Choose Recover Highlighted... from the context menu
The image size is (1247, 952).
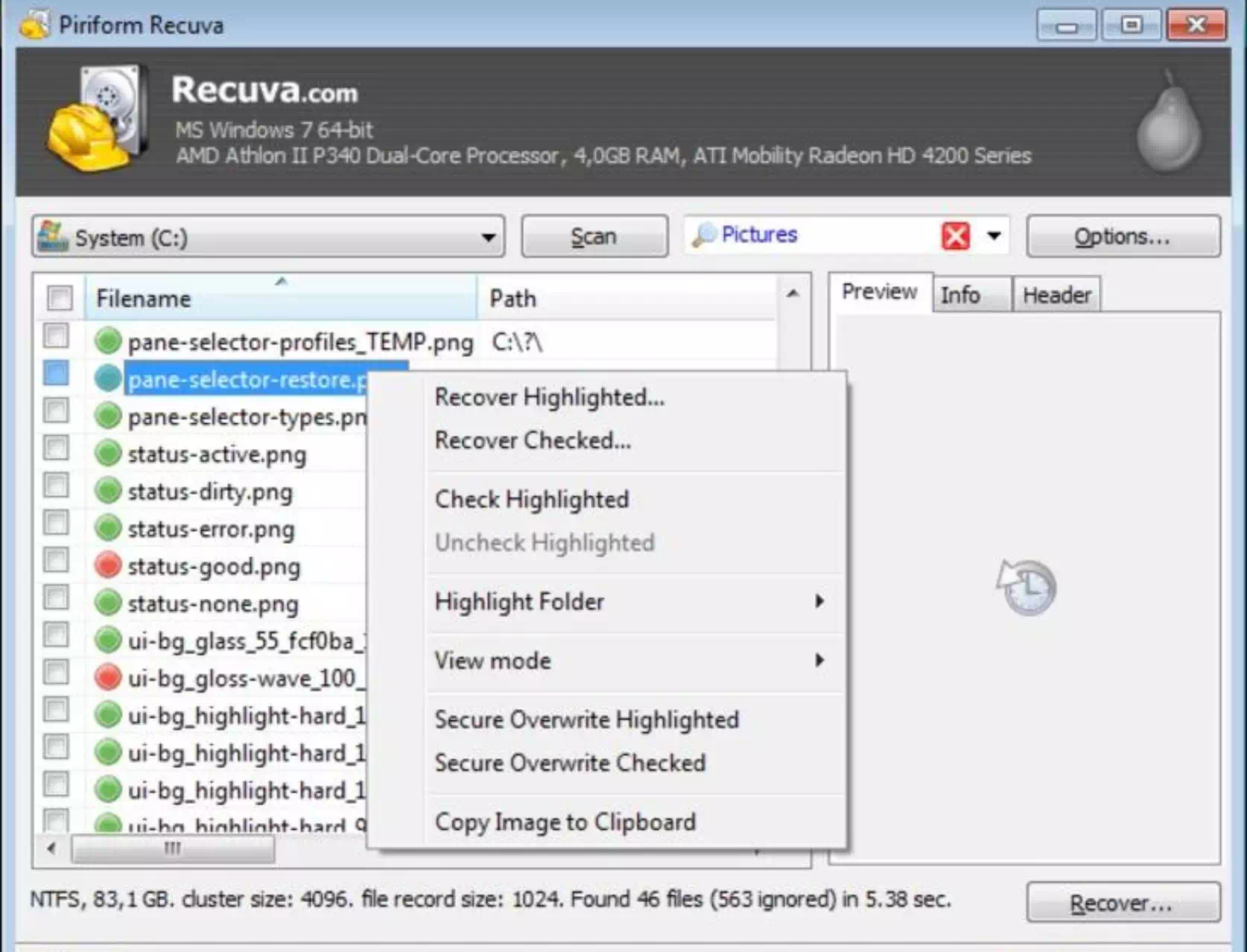coord(549,397)
